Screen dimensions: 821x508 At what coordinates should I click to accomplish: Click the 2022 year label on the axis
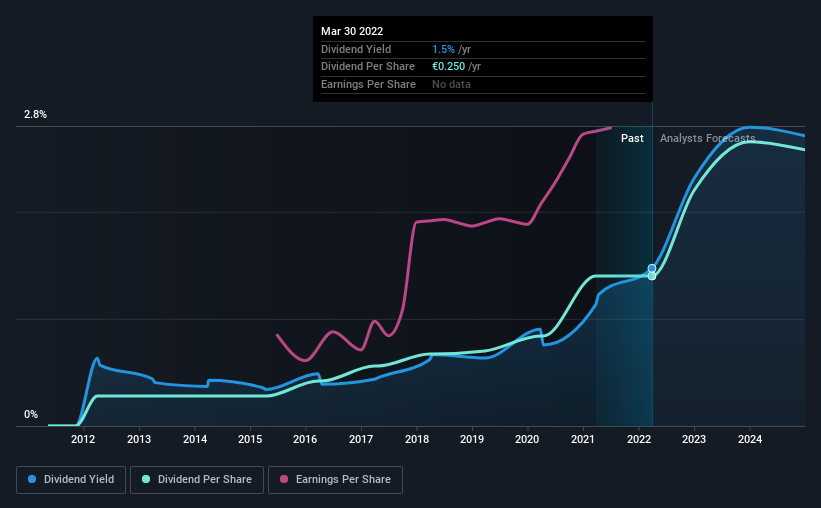pos(639,439)
